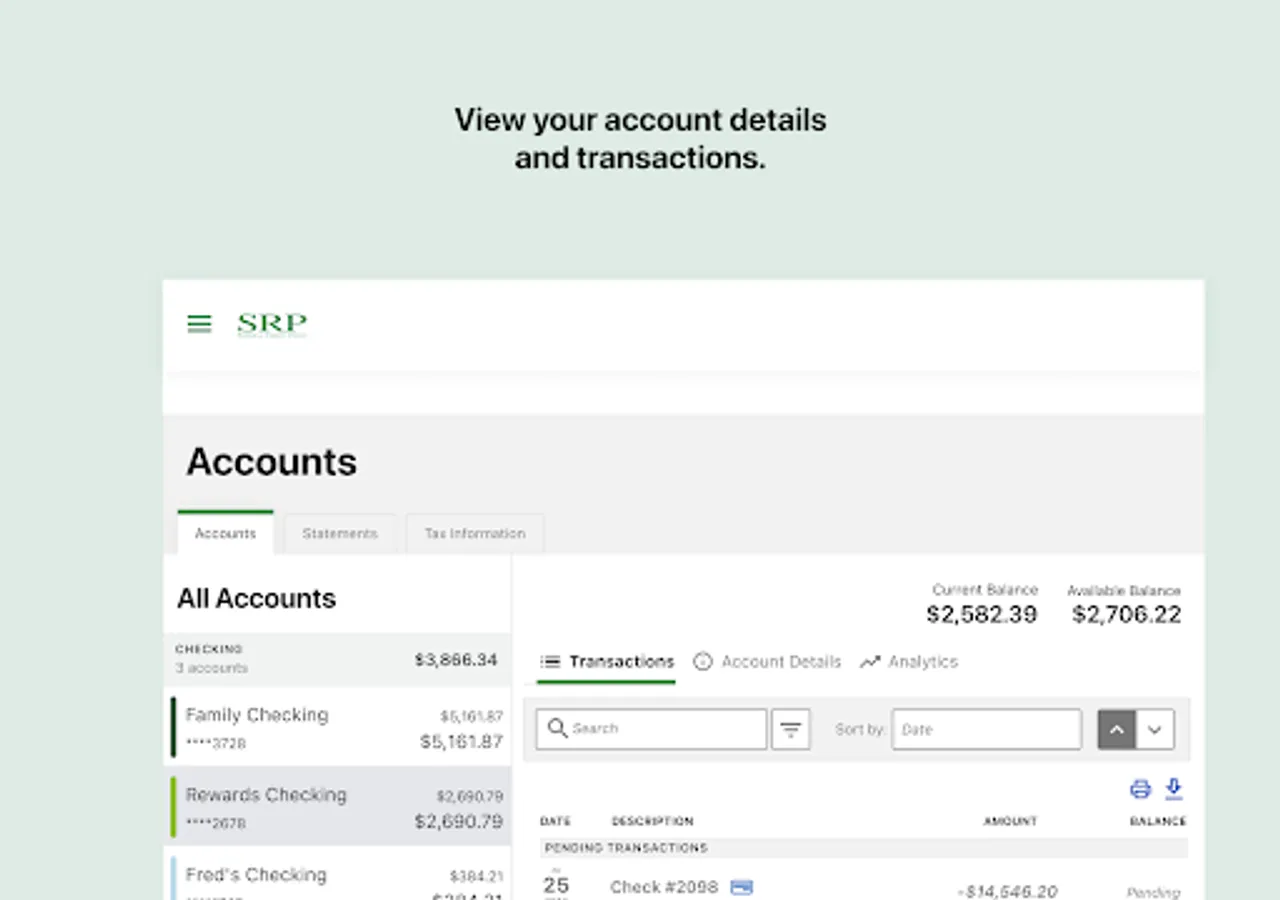Click the SRP logo
This screenshot has height=900, width=1280.
(x=272, y=323)
